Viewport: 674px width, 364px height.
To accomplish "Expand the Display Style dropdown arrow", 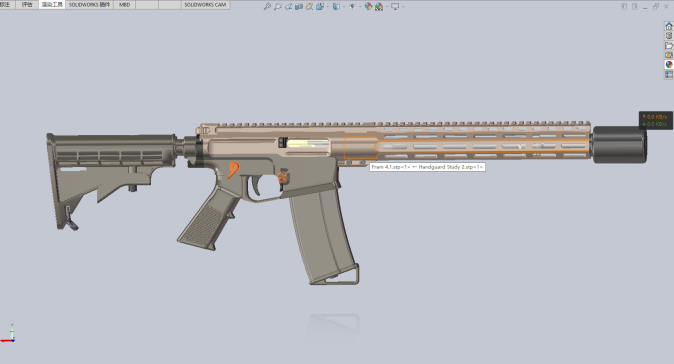I will pyautogui.click(x=344, y=6).
